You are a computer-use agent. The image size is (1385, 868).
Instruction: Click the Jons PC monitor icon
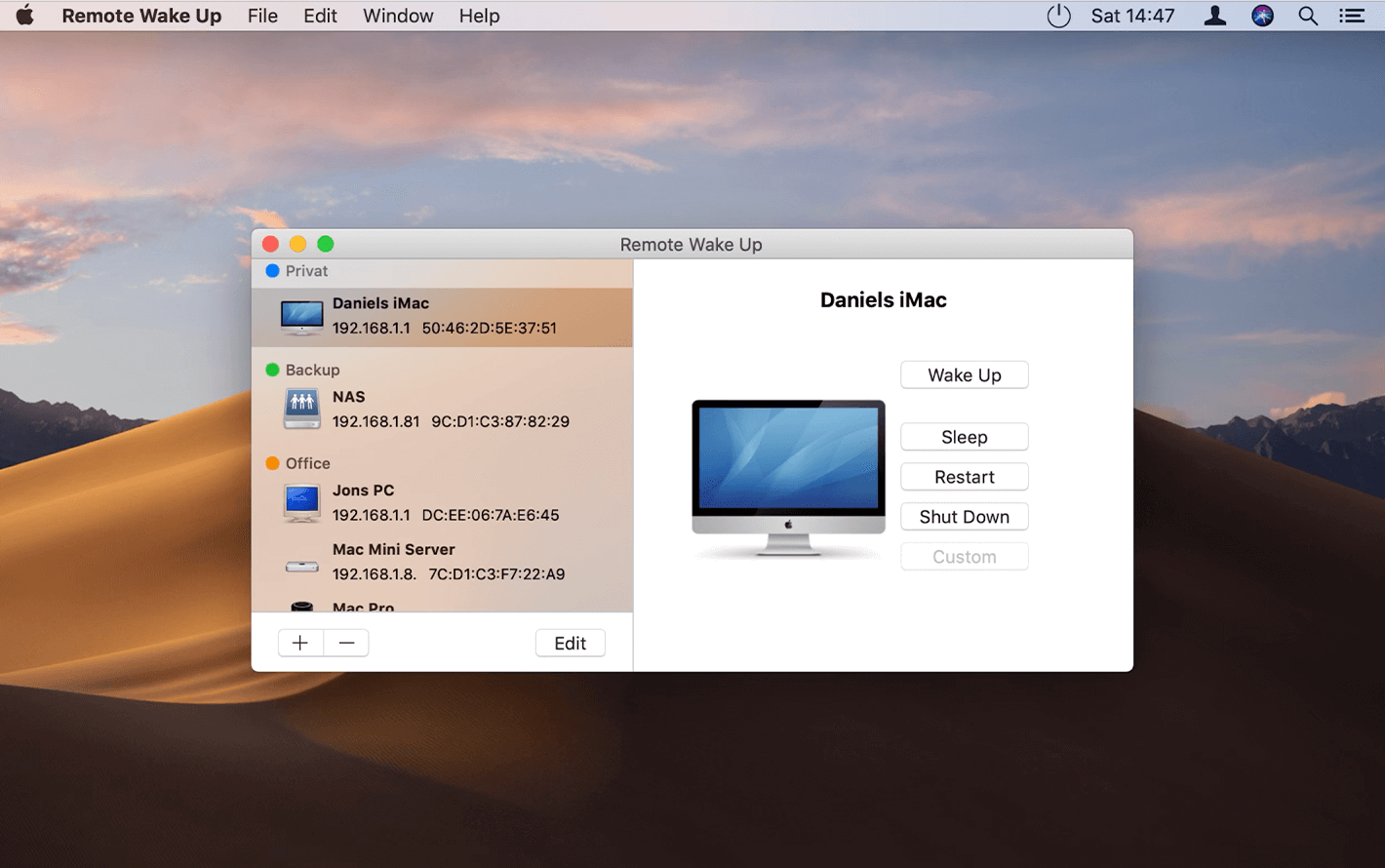pyautogui.click(x=301, y=502)
